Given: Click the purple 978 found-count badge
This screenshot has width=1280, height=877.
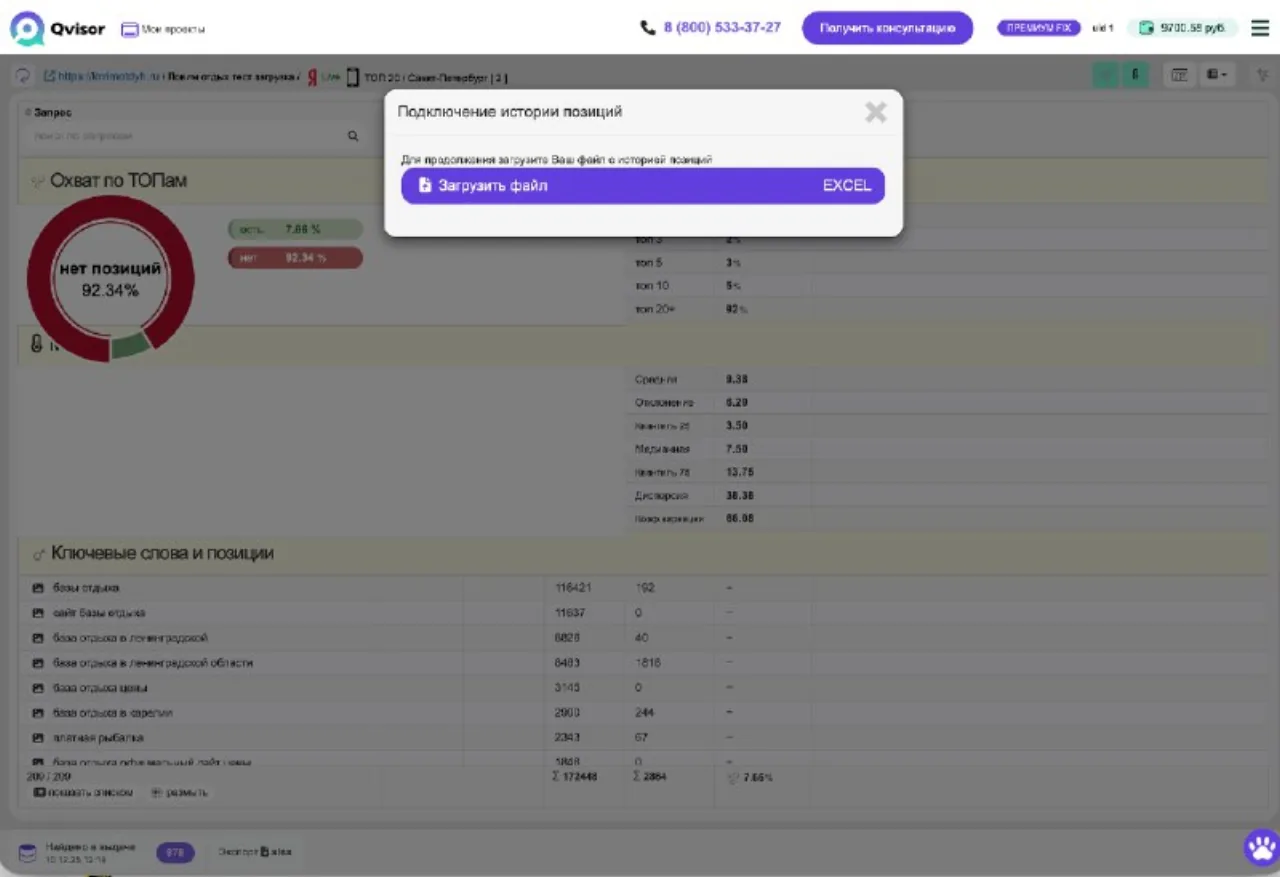Looking at the screenshot, I should (x=175, y=853).
